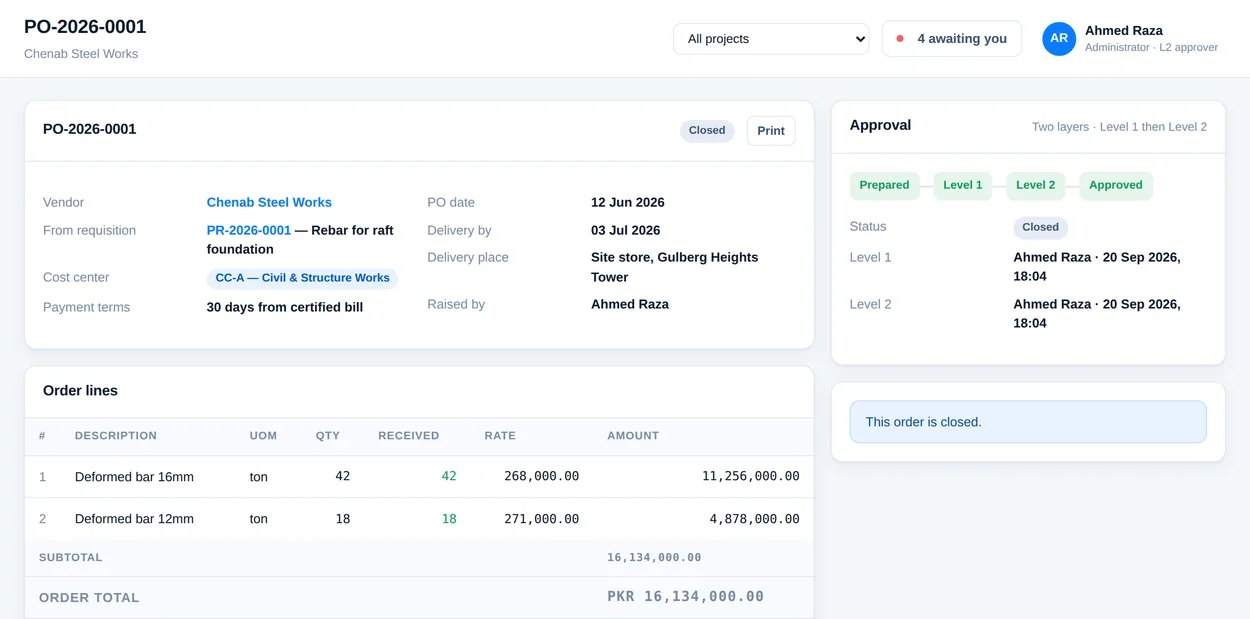Click Raised by value Ahmed Raza

[630, 304]
